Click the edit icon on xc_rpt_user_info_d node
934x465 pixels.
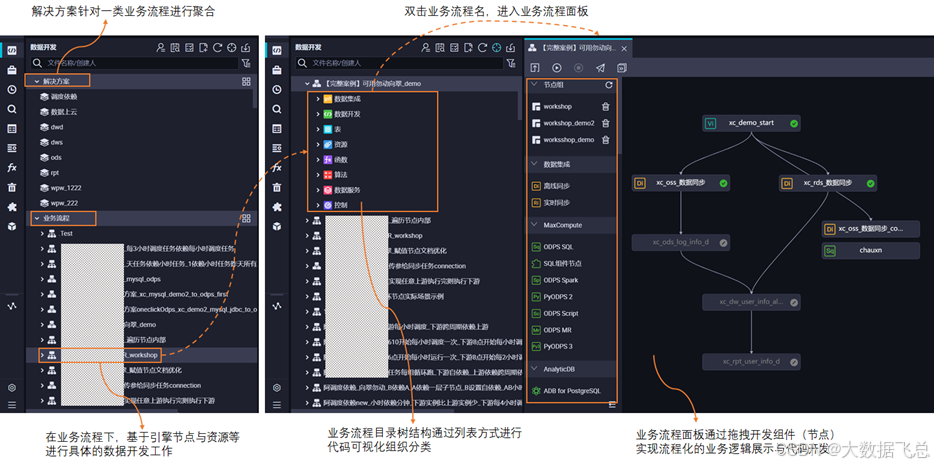[793, 361]
